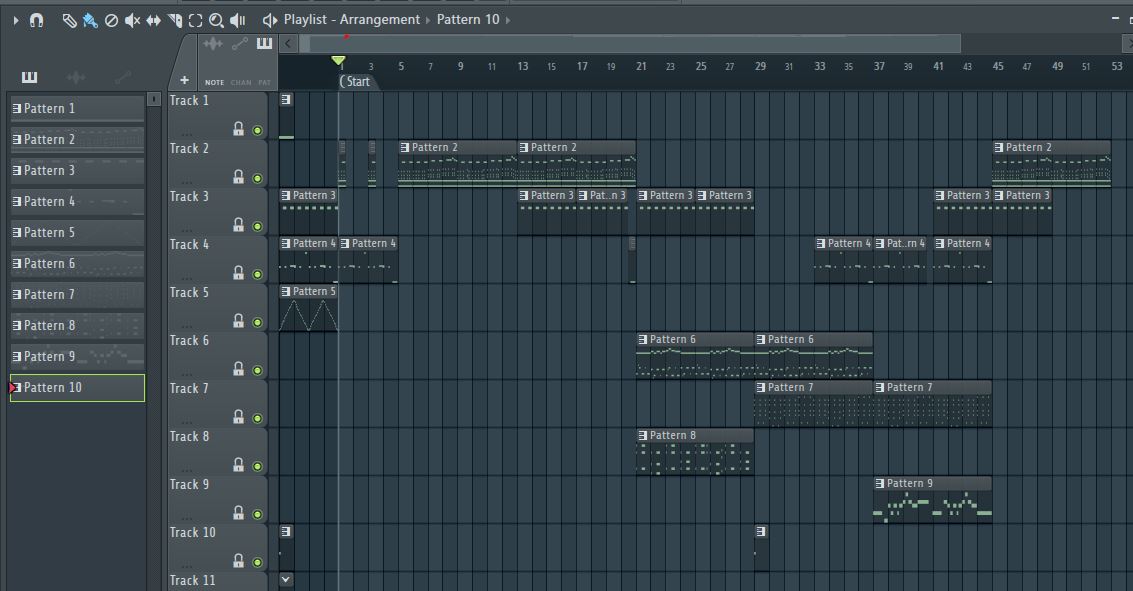Select Pattern 3 in the picker
This screenshot has height=591, width=1133.
[77, 171]
